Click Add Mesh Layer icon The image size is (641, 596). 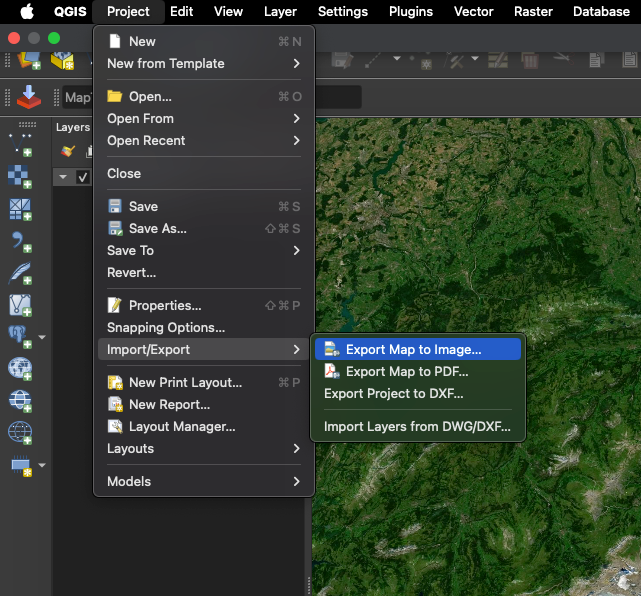[x=20, y=209]
